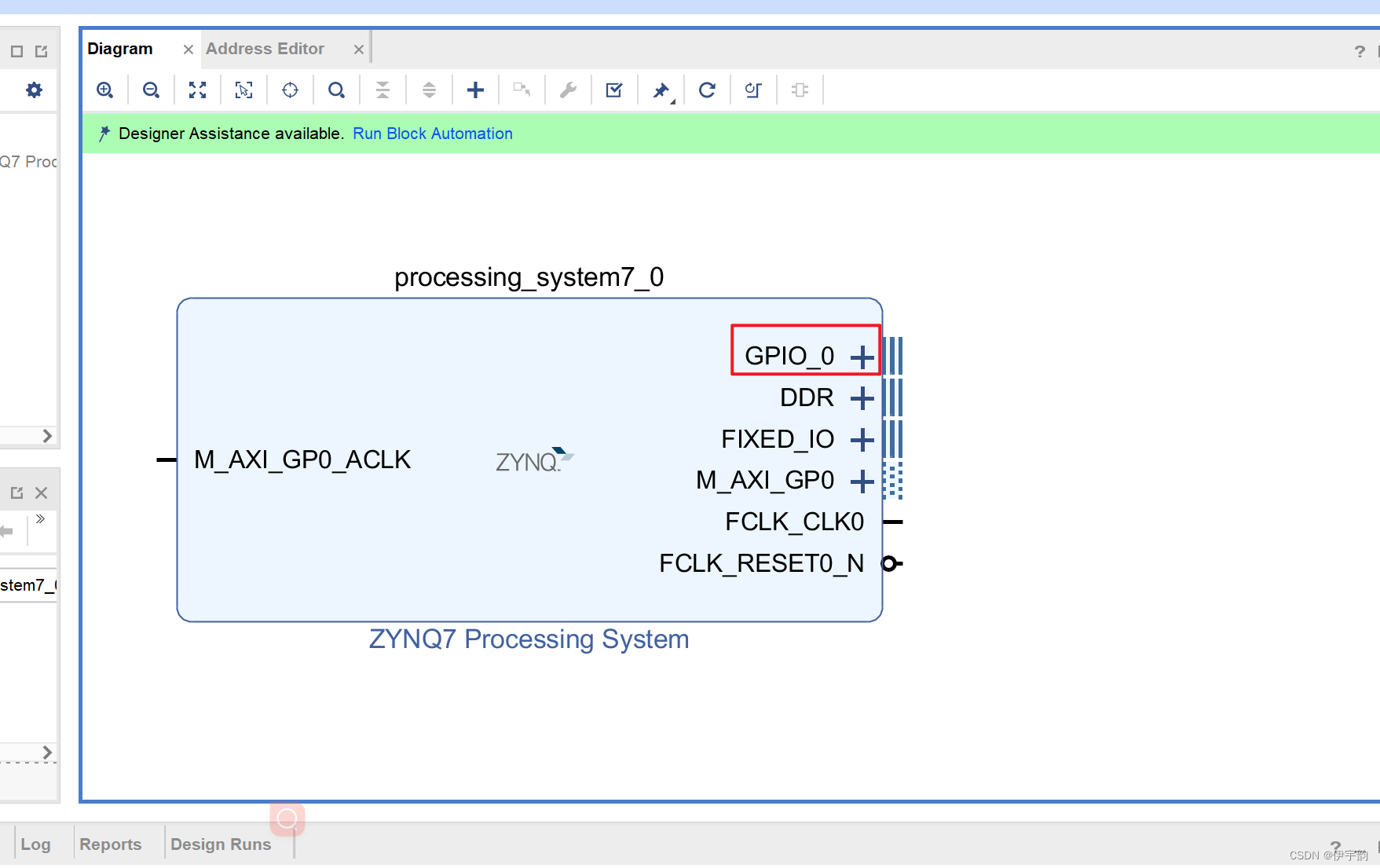1380x868 pixels.
Task: Select the M_AXI_GP0_ACLK input pin
Action: pos(302,460)
